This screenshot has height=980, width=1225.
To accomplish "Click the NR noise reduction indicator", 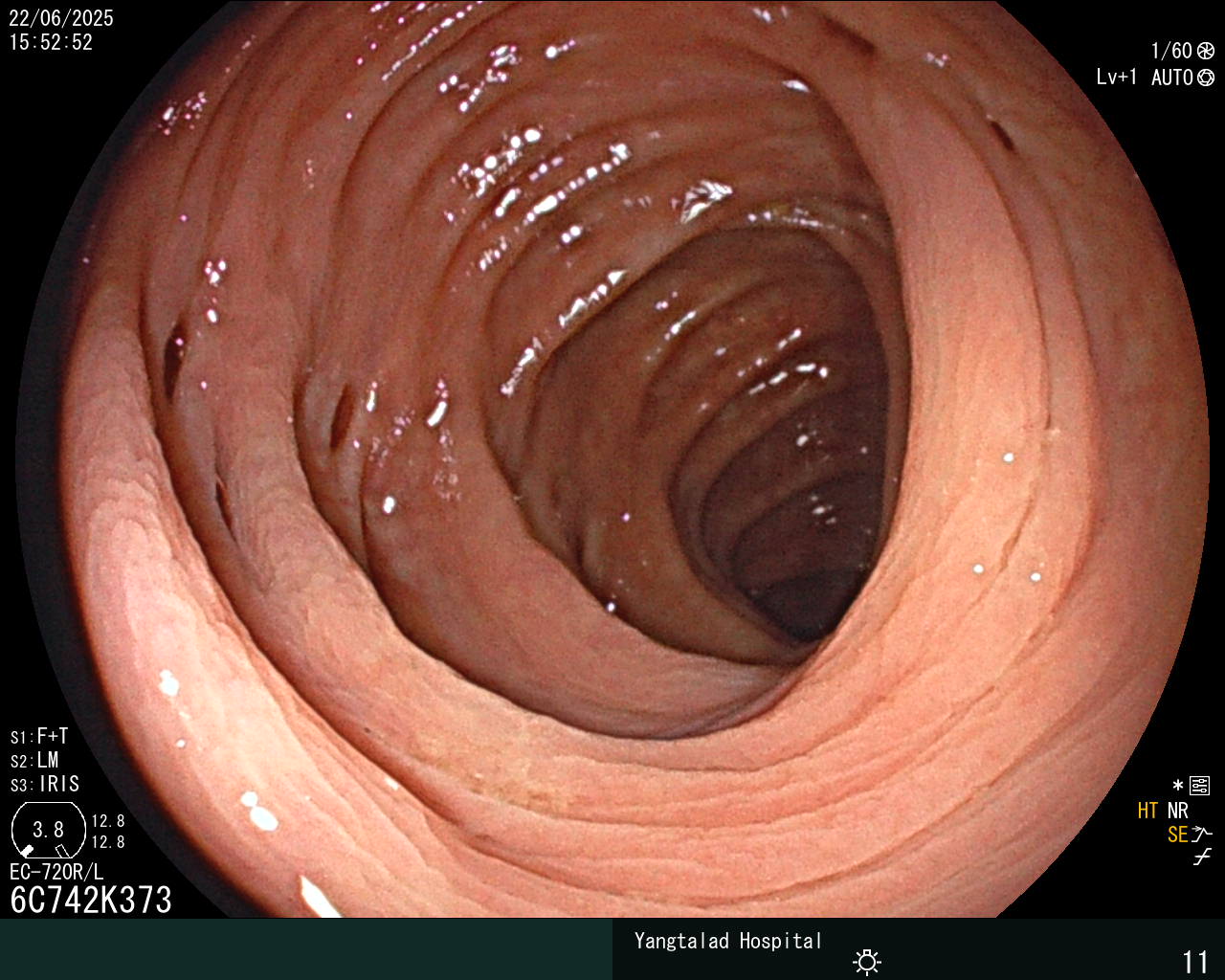I will click(x=1178, y=811).
